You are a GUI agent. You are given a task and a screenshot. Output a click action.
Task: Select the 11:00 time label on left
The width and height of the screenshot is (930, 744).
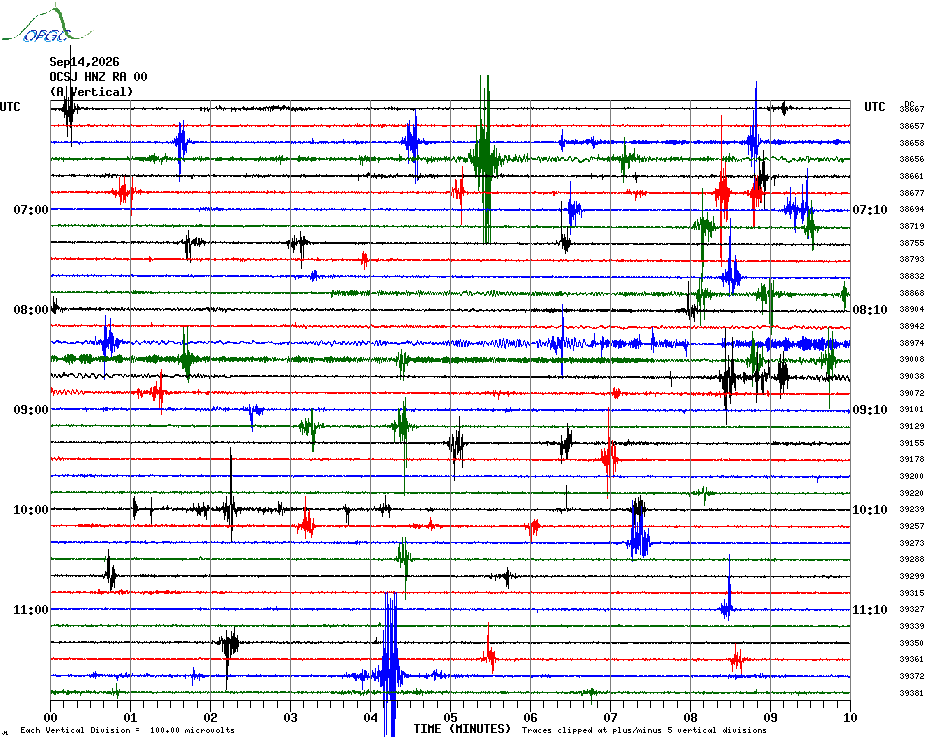tap(31, 610)
